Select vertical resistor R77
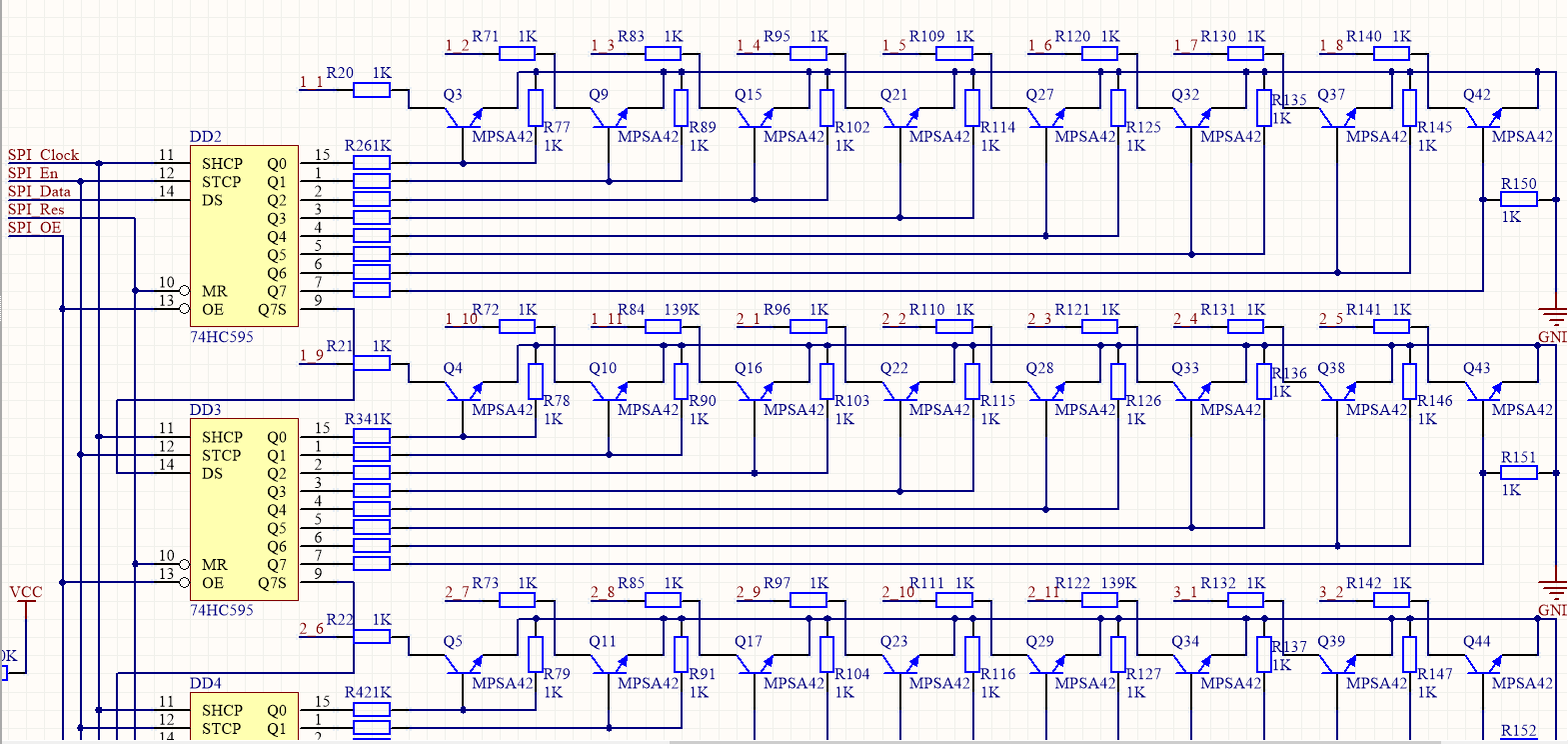 [x=536, y=108]
